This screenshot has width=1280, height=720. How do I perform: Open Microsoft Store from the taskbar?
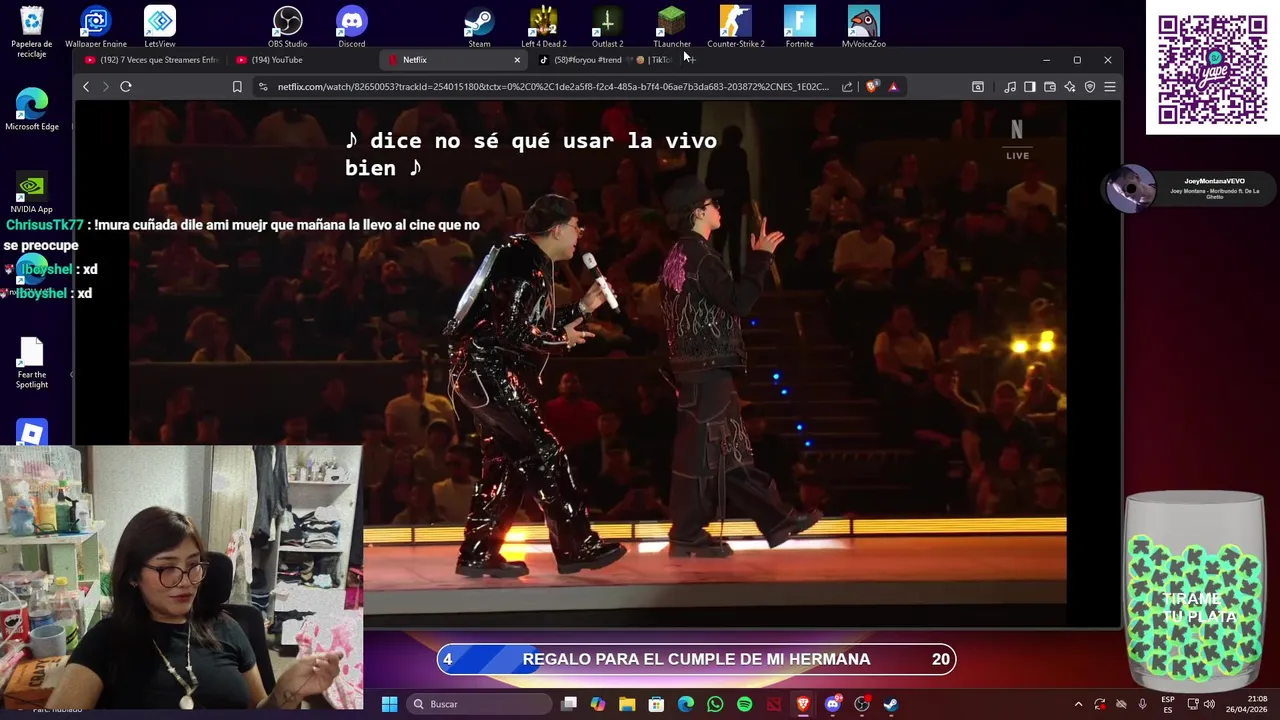656,704
